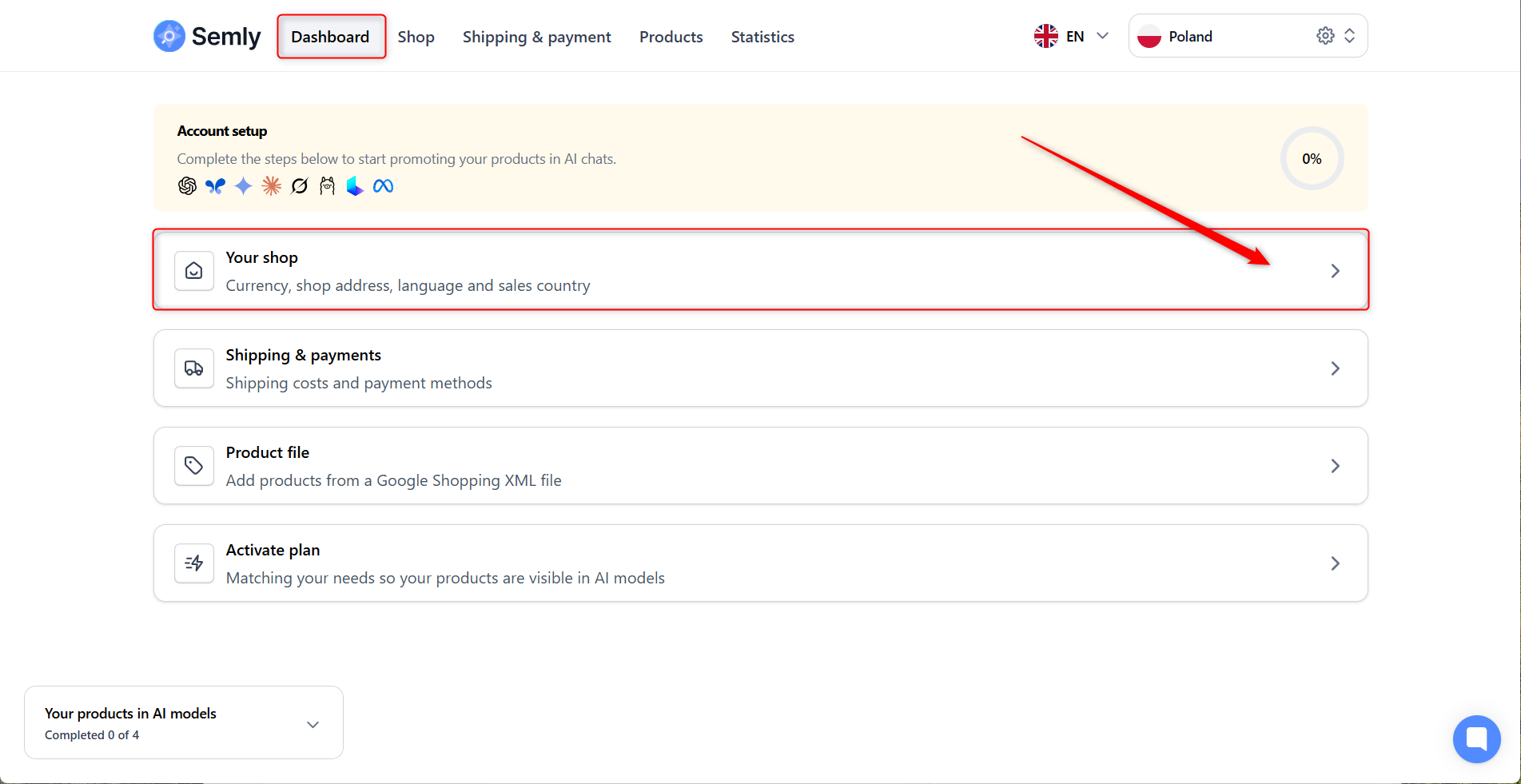1521x784 pixels.
Task: Click the blue-purple gem AI icon
Action: pyautogui.click(x=355, y=186)
